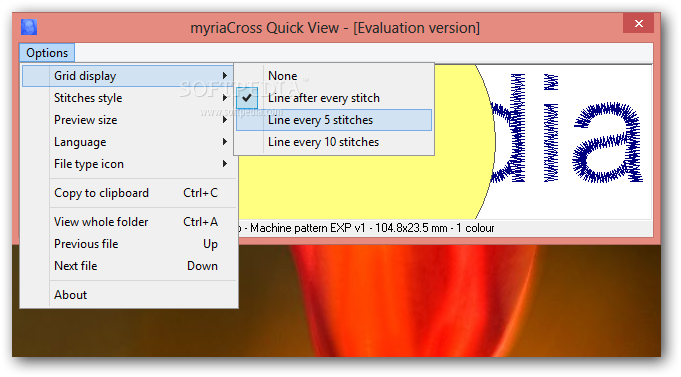Select the Grid display menu entry

128,76
